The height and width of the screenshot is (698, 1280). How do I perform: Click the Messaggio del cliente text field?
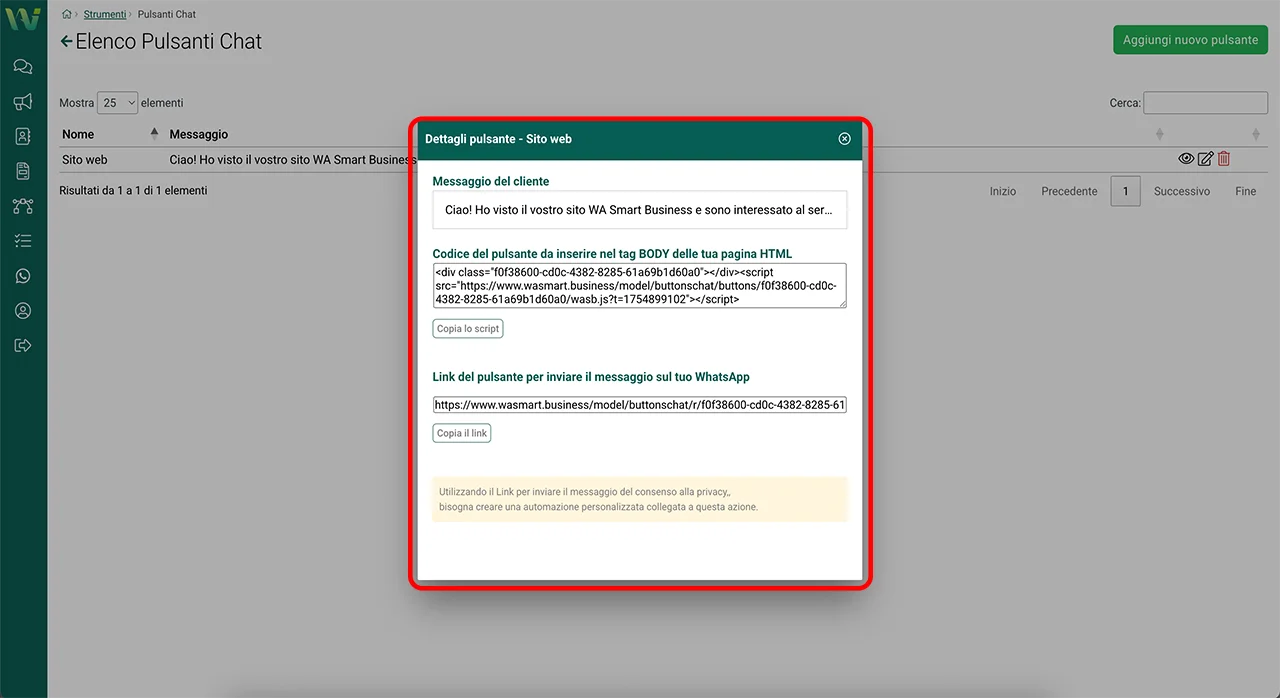click(x=640, y=210)
